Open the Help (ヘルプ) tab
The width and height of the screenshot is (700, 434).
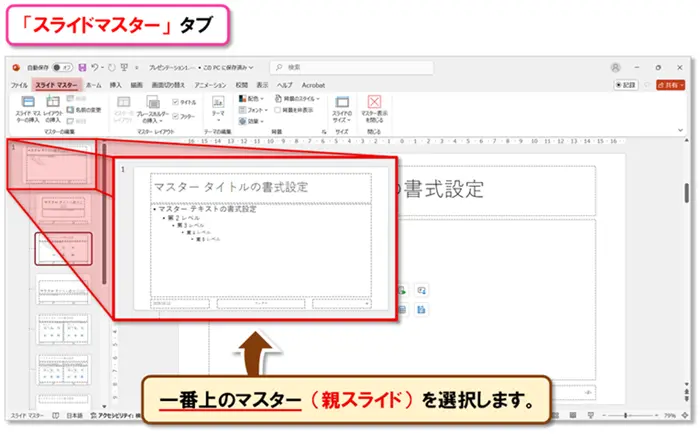click(284, 85)
